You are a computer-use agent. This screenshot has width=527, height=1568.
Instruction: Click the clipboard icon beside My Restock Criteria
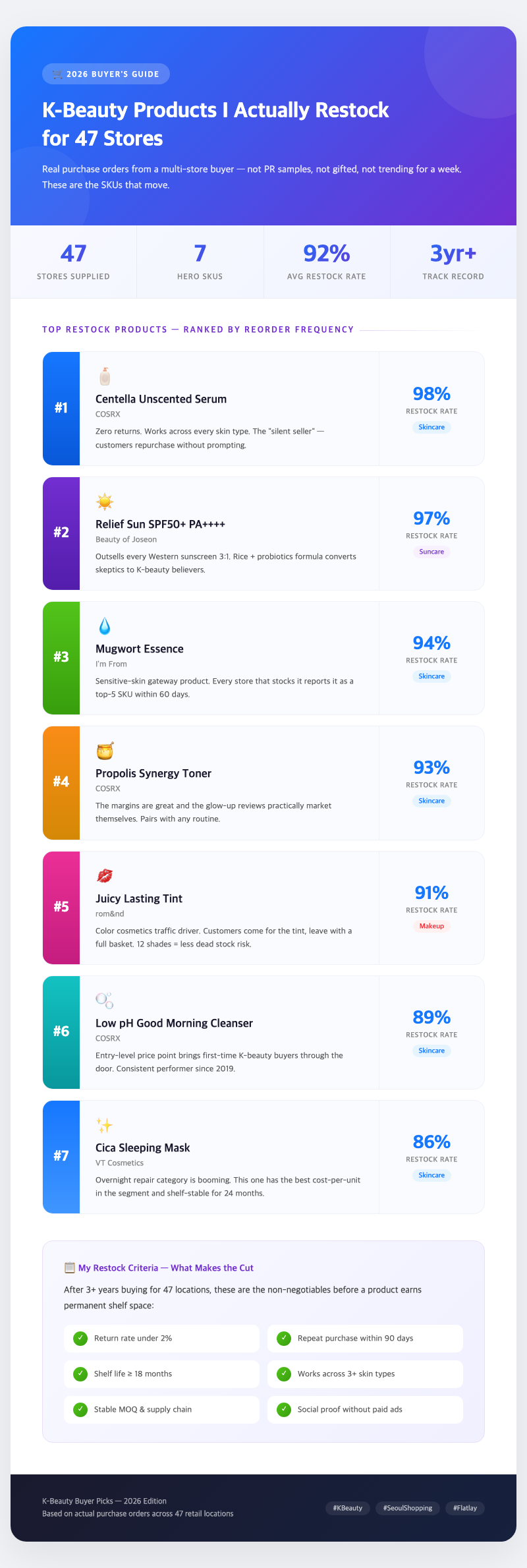point(69,1267)
